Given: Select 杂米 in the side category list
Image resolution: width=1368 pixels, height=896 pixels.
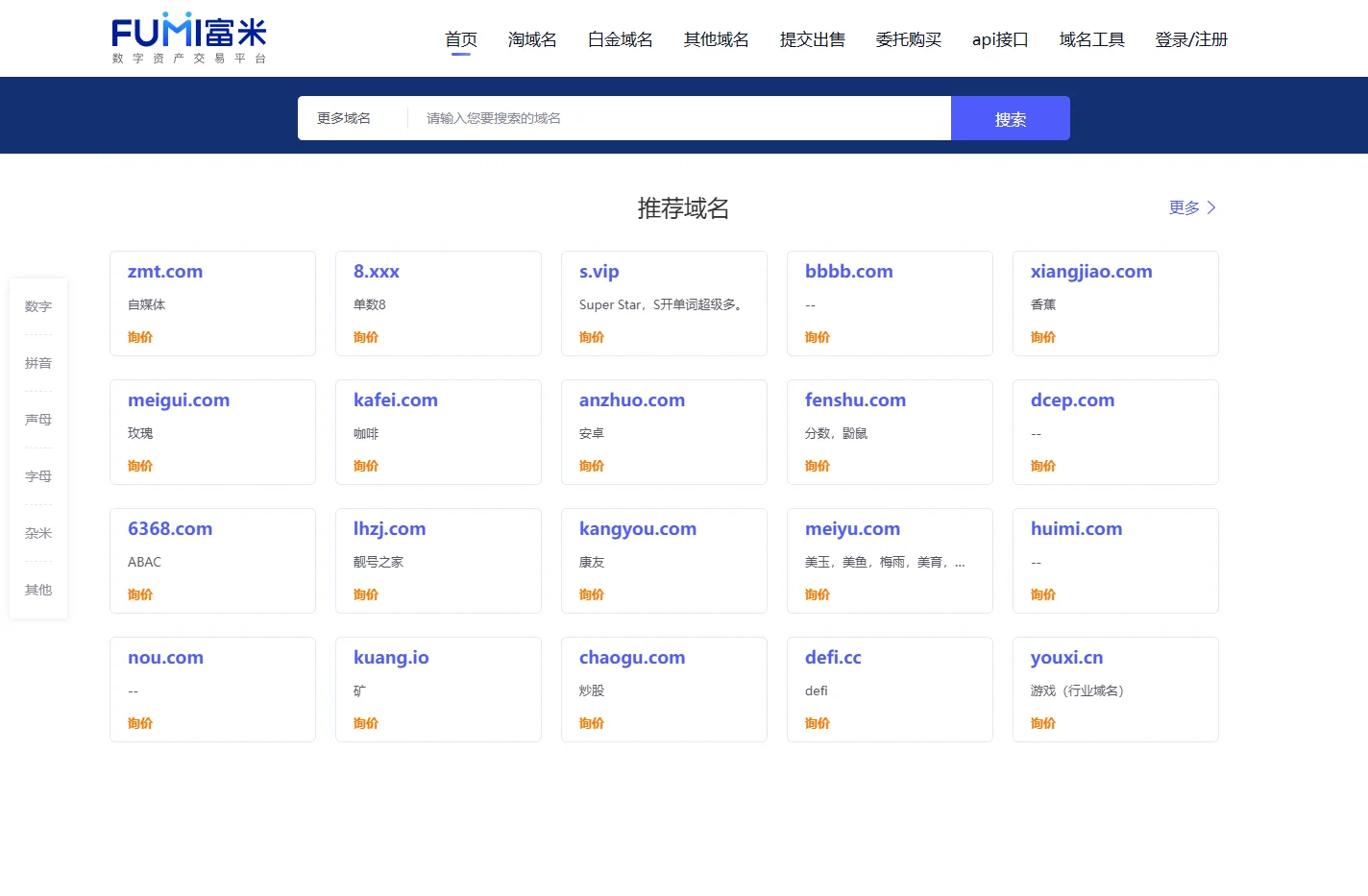Looking at the screenshot, I should point(38,533).
